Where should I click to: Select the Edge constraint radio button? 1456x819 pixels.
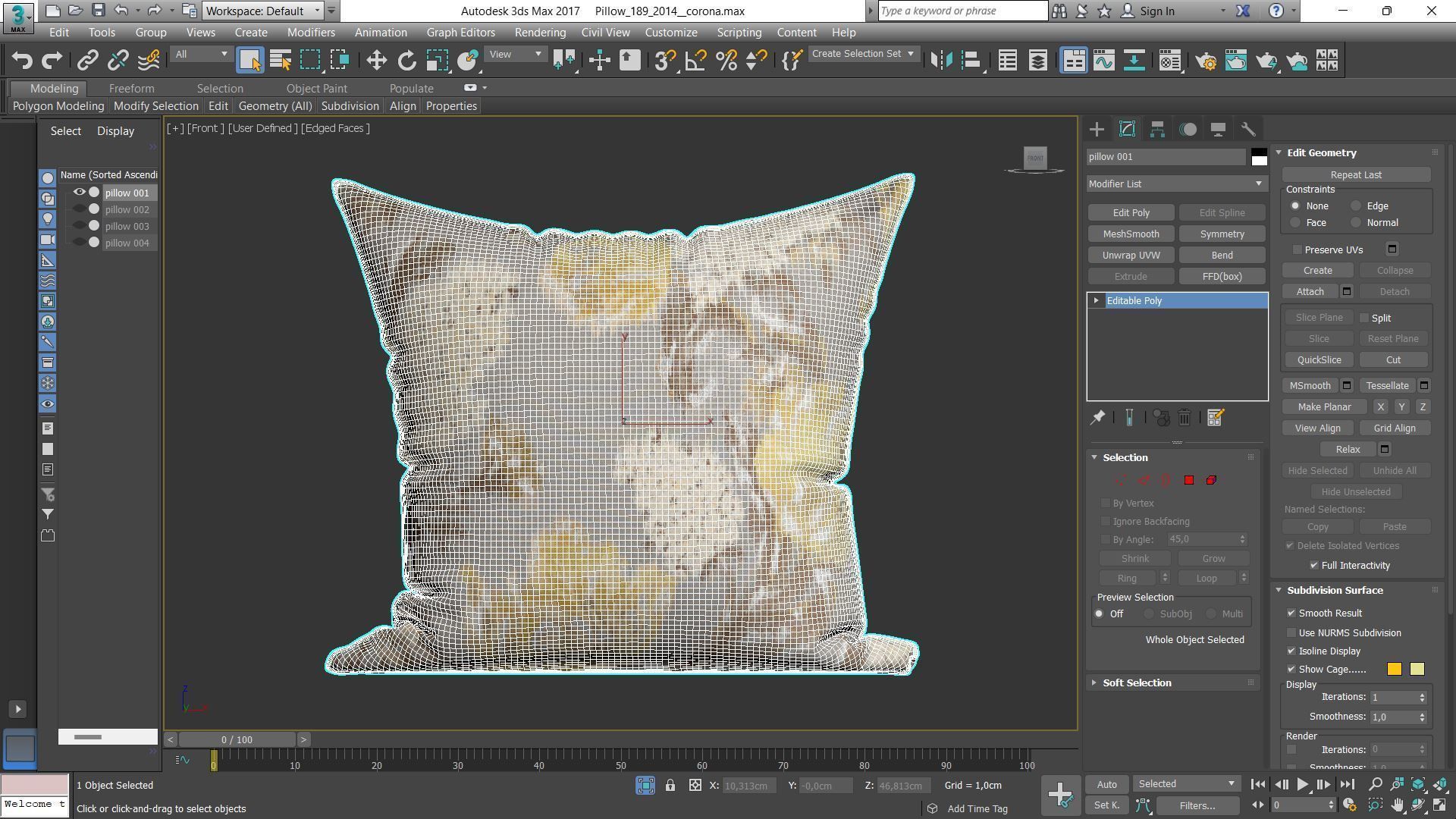1356,206
